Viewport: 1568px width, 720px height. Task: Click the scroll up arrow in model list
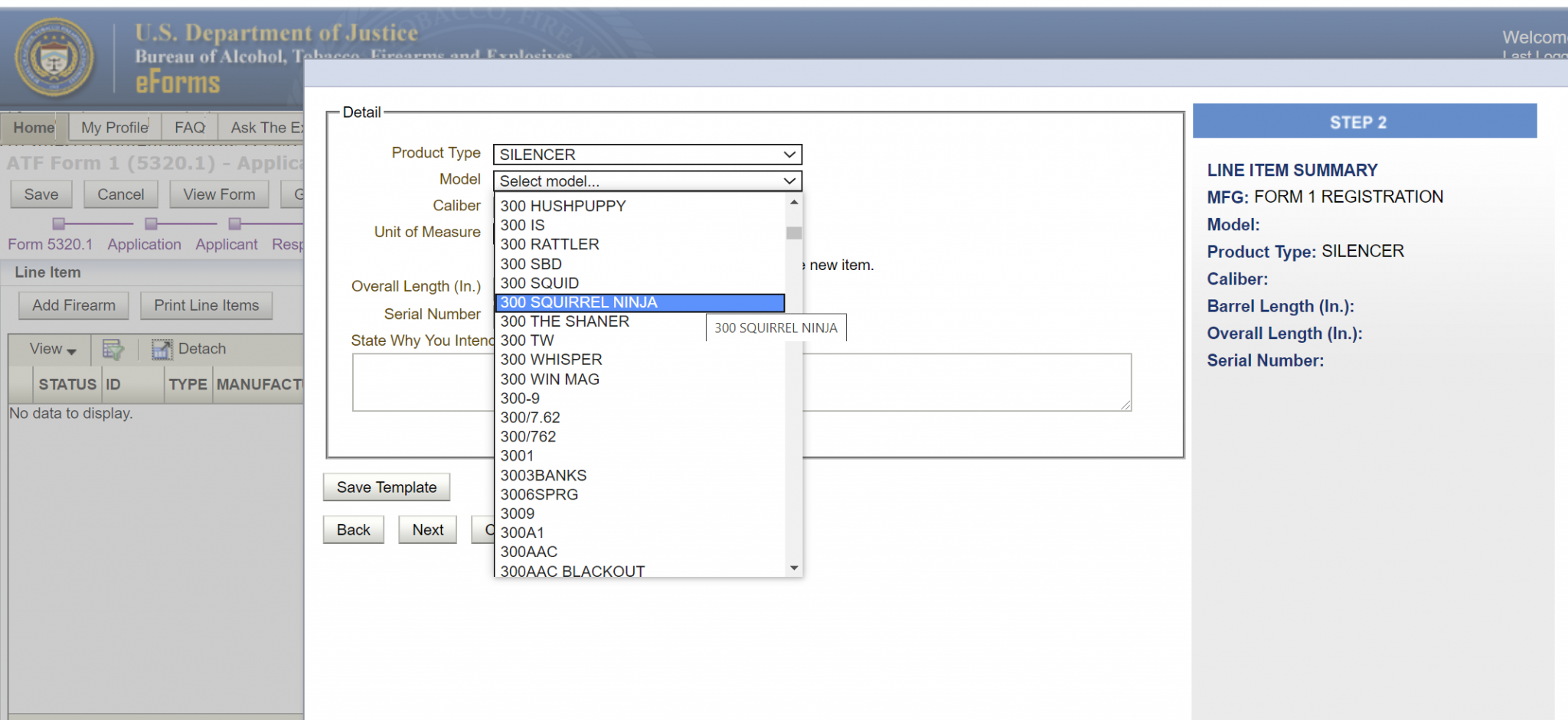794,203
